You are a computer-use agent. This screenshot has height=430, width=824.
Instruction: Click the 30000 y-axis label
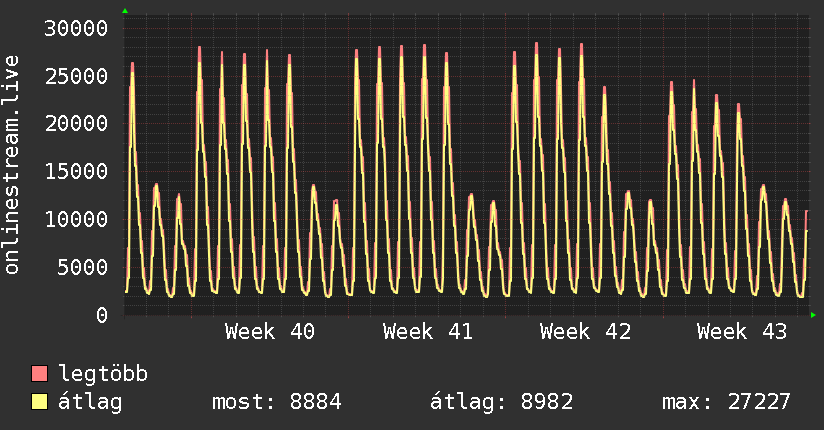76,28
